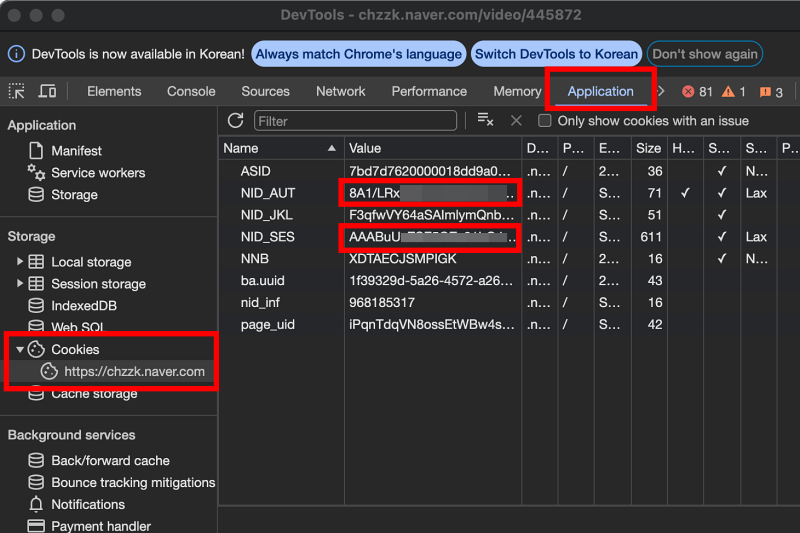Click value 968185317
Screen dimensions: 800x533
click(382, 303)
